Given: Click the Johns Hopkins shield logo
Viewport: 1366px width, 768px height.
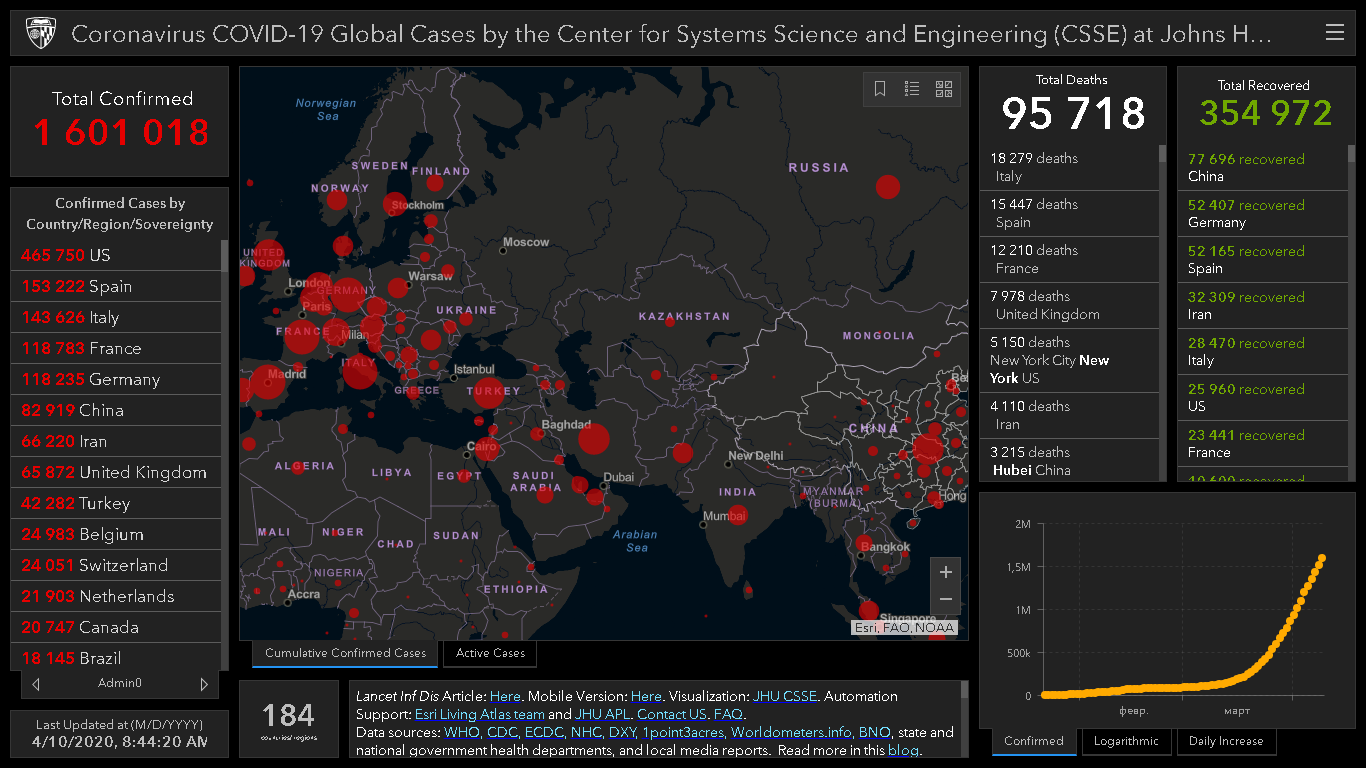Looking at the screenshot, I should tap(40, 34).
